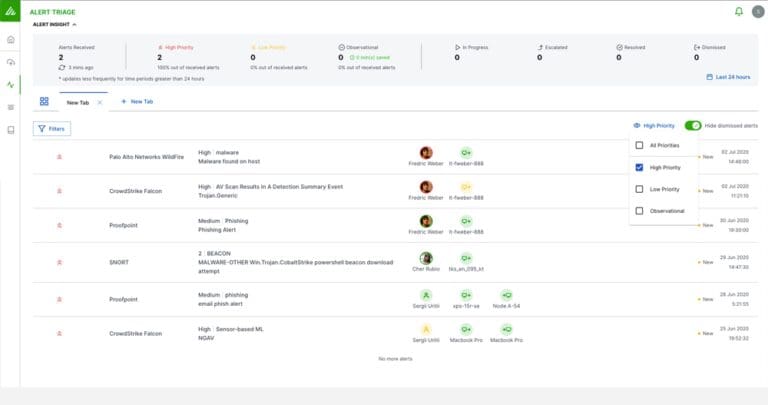
Task: Click priority icon on SNORT row
Action: coord(59,262)
